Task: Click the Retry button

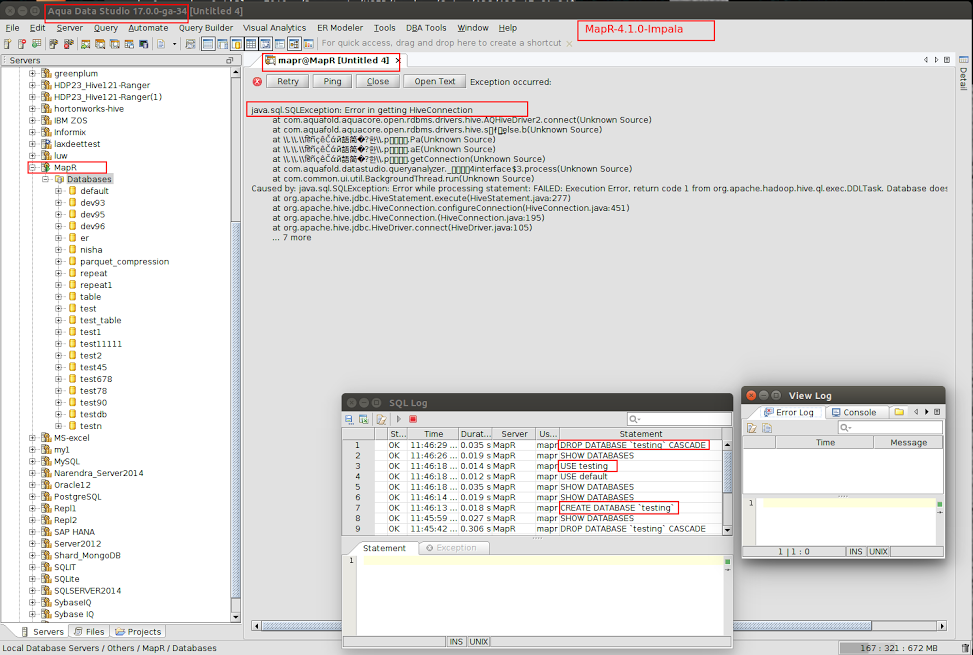Action: 287,81
